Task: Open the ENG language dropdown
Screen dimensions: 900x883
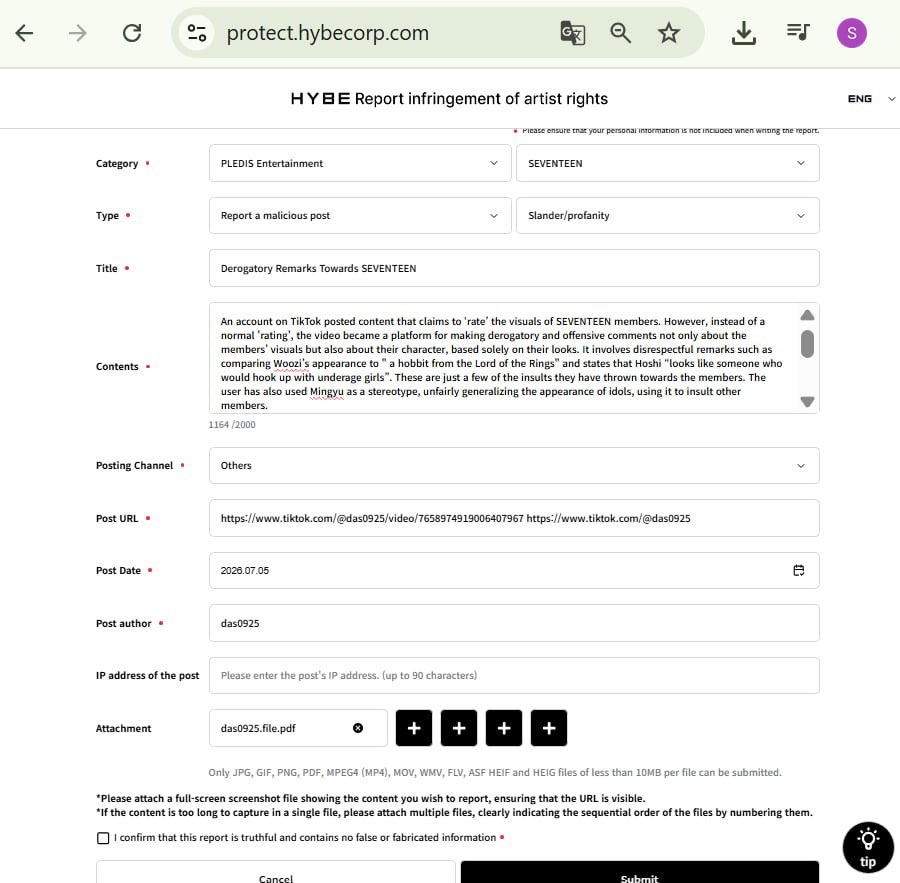Action: click(871, 99)
